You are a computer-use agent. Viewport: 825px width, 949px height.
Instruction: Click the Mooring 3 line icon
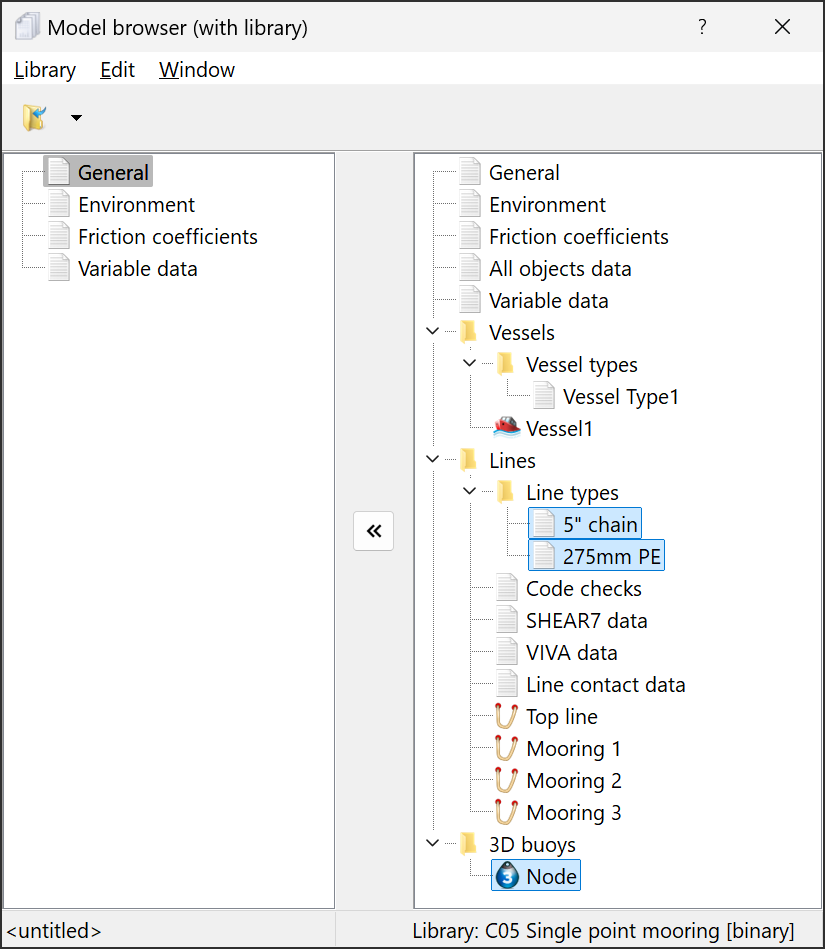tap(507, 813)
